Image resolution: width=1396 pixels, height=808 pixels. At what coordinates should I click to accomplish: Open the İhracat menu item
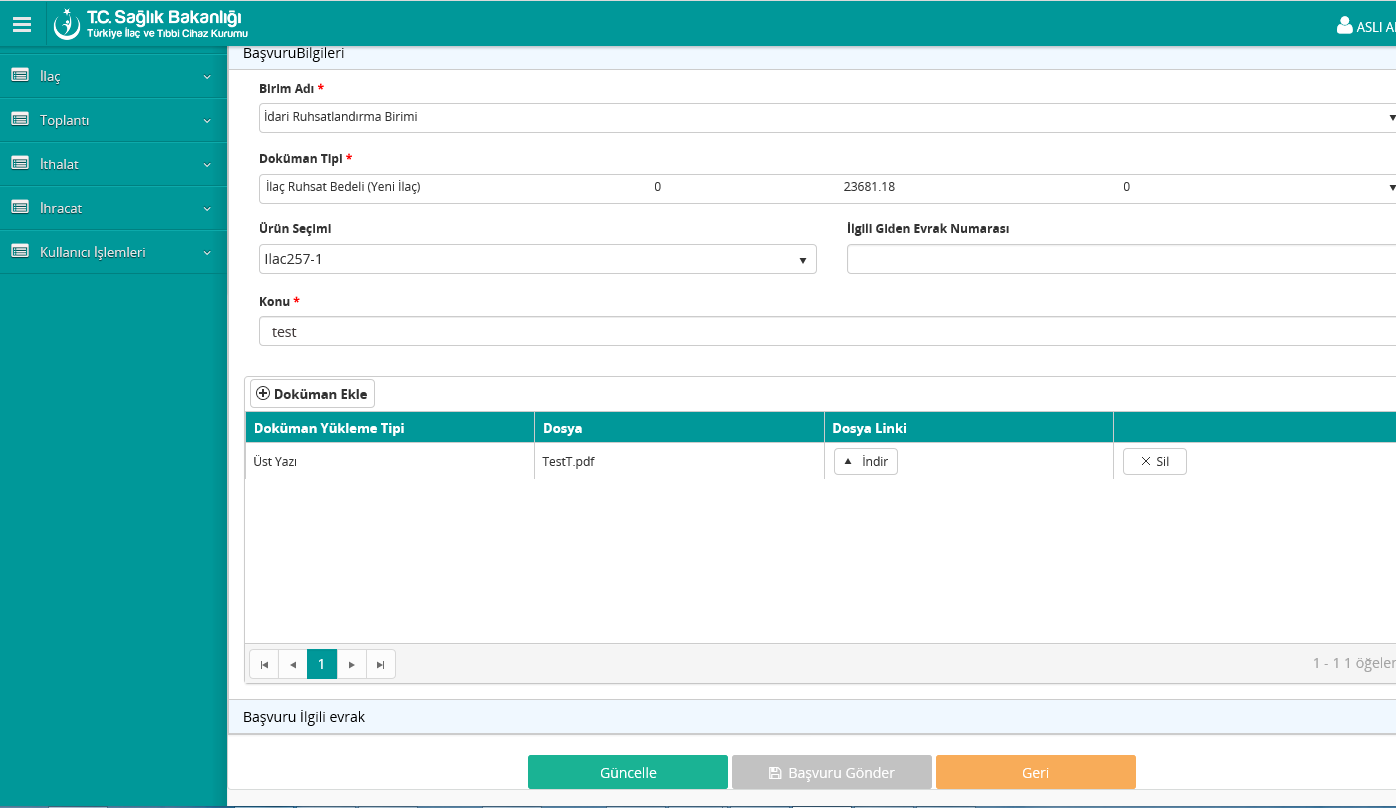coord(113,208)
